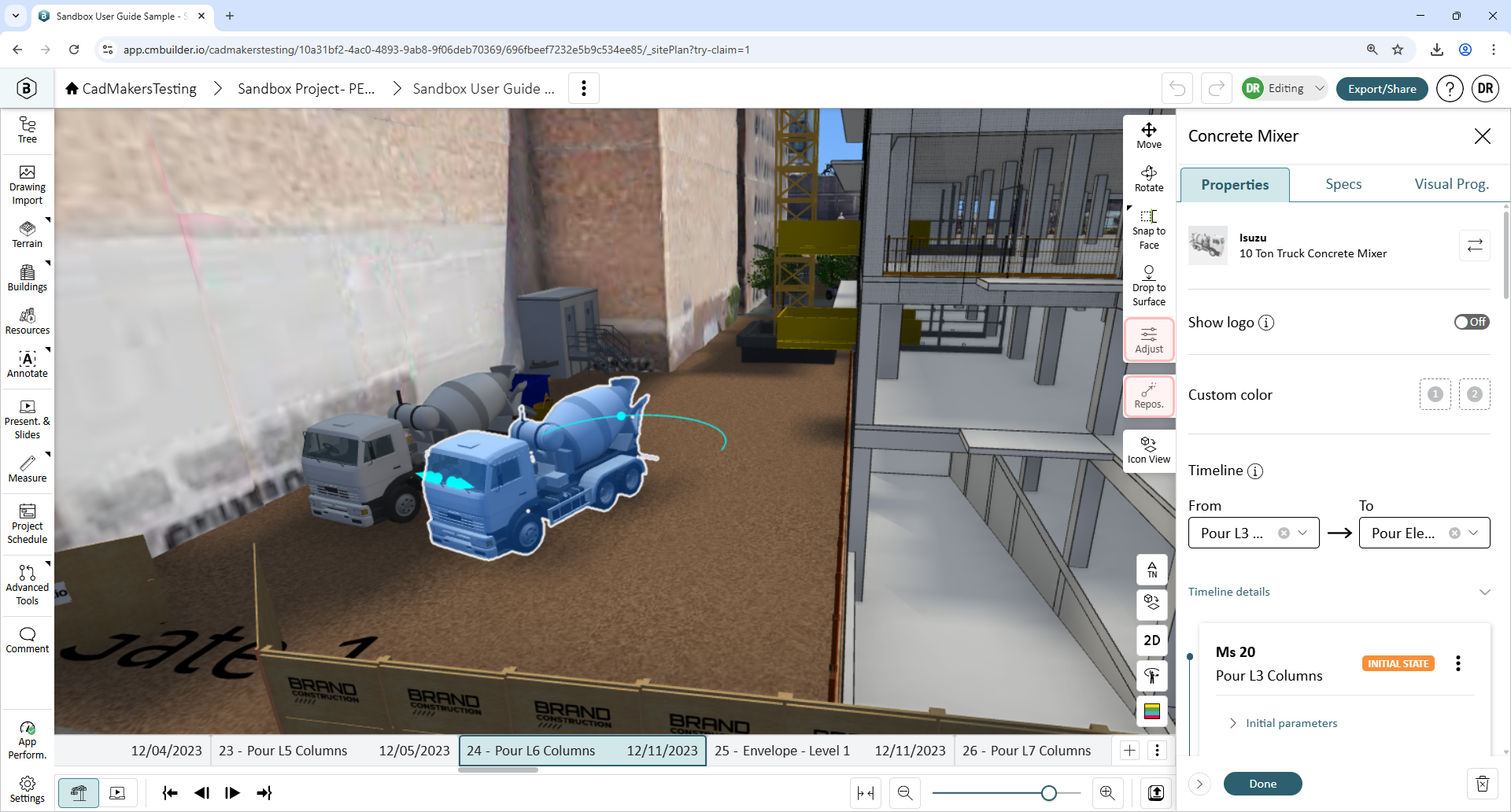Select the Terrain tool
The image size is (1511, 812).
pyautogui.click(x=28, y=234)
